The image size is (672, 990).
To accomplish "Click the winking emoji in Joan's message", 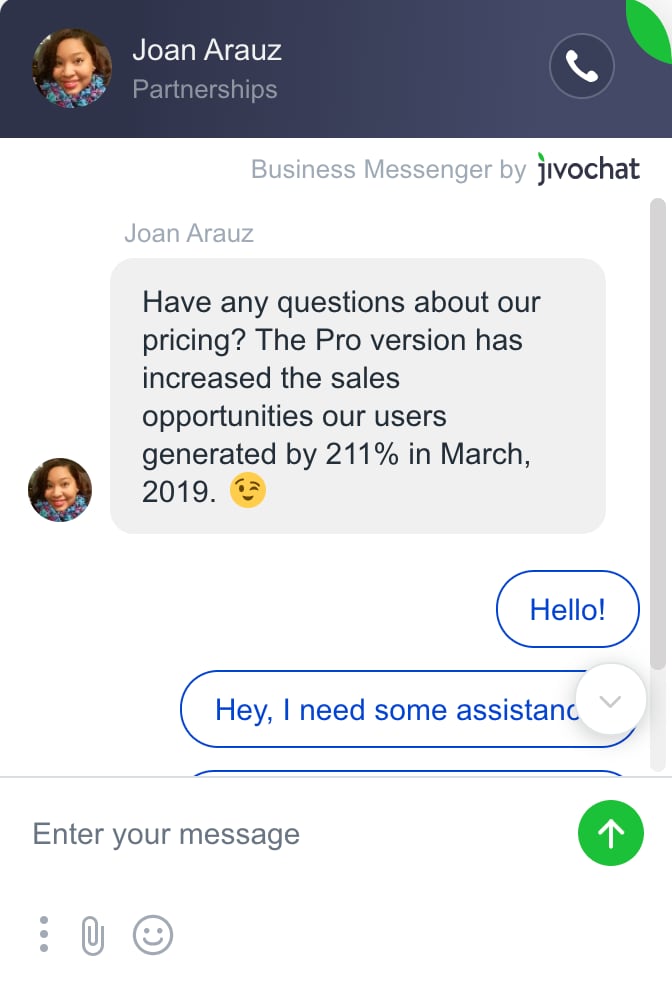I will coord(249,490).
